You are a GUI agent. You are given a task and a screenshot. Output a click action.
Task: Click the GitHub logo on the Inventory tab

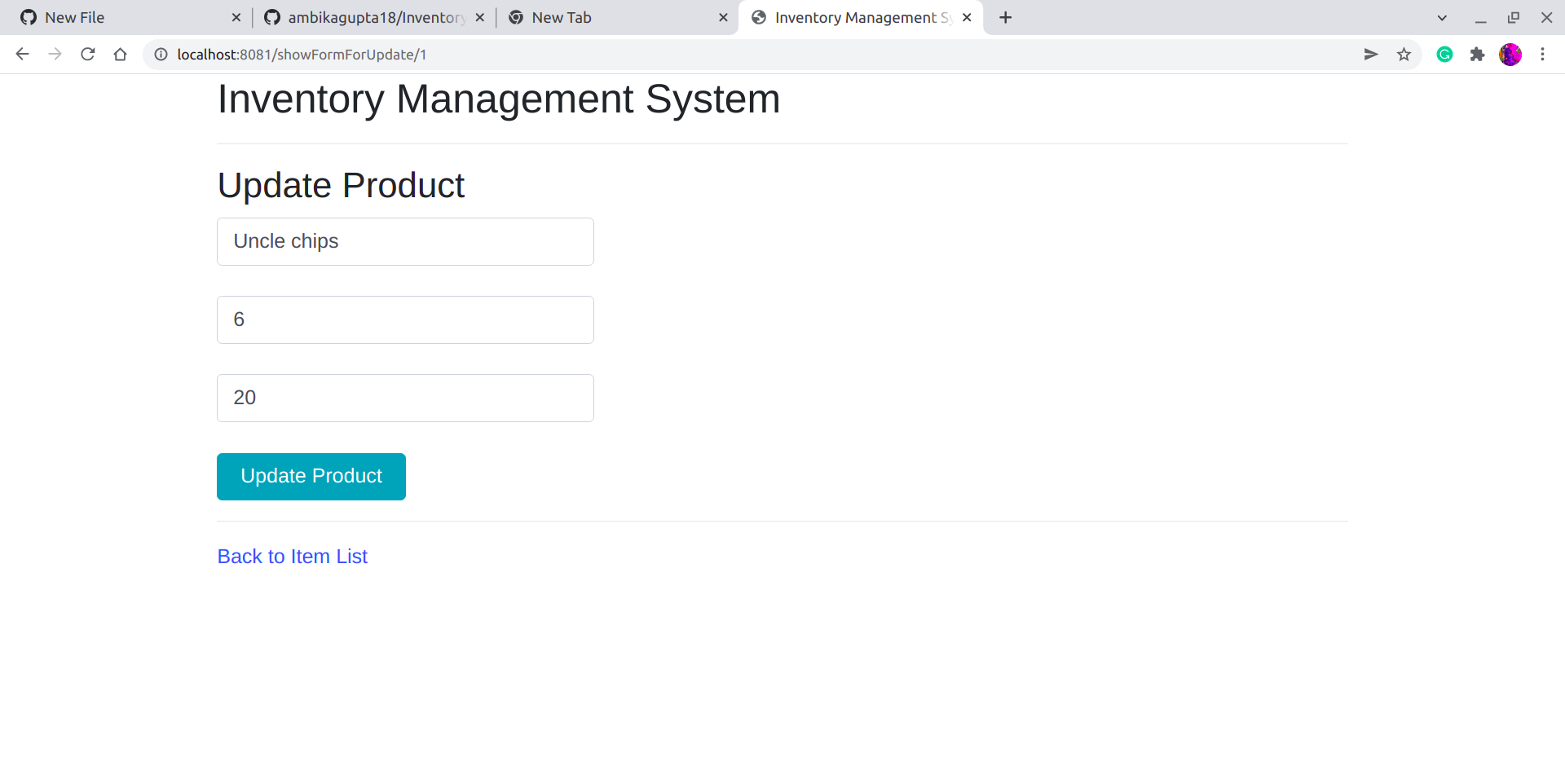tap(272, 16)
